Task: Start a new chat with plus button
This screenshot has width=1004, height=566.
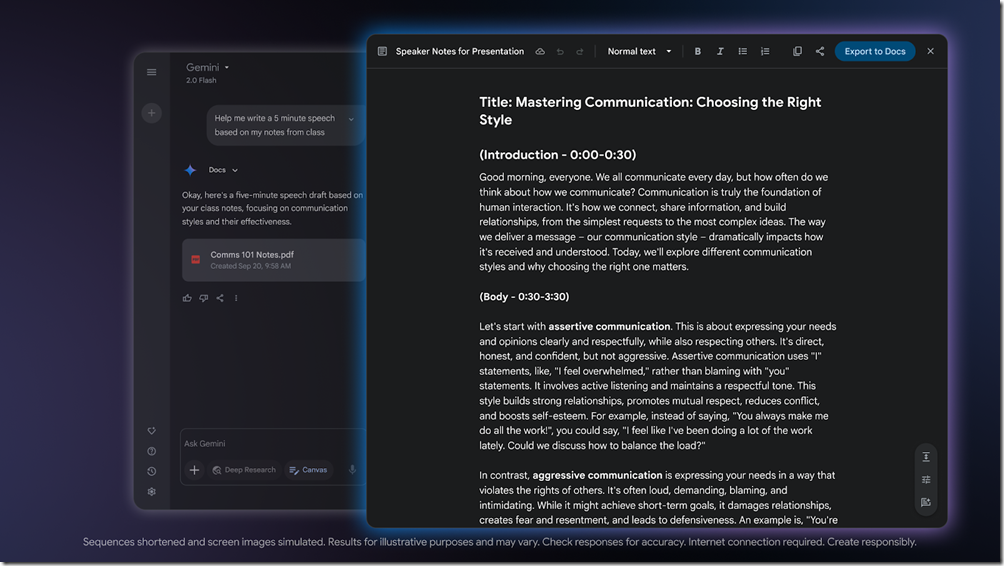Action: (x=152, y=113)
